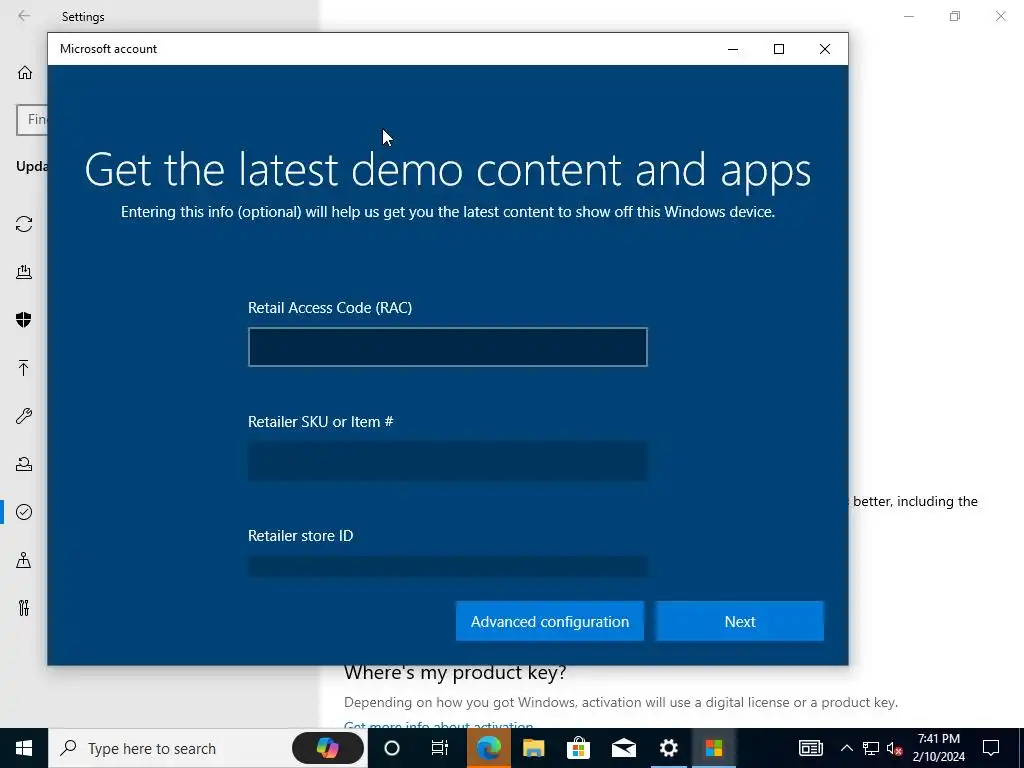Click the Advanced configuration button
This screenshot has width=1024, height=768.
(x=550, y=621)
